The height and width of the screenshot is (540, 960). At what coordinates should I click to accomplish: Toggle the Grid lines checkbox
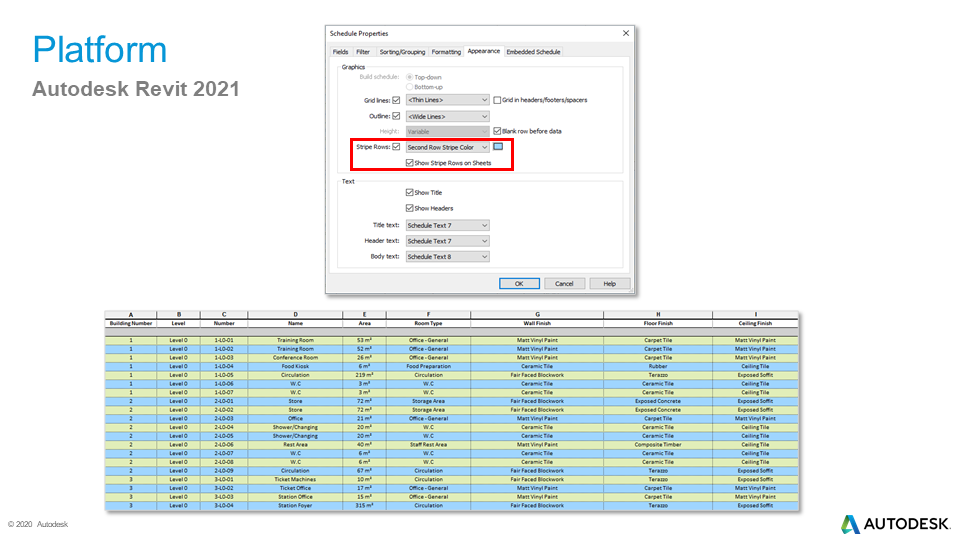396,100
